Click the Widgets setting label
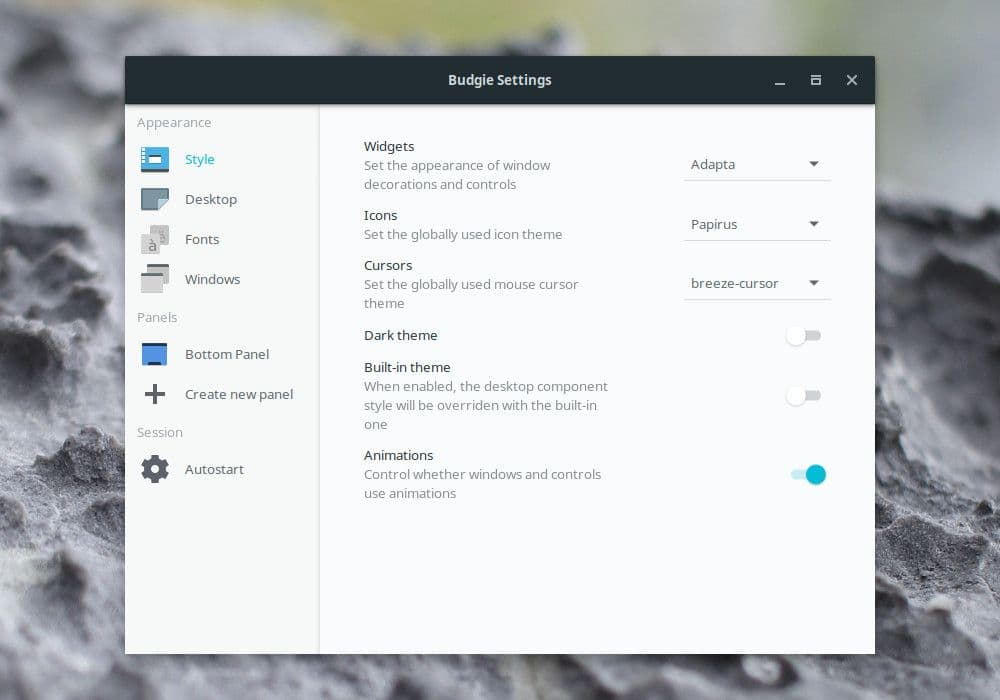This screenshot has height=700, width=1000. pos(389,147)
